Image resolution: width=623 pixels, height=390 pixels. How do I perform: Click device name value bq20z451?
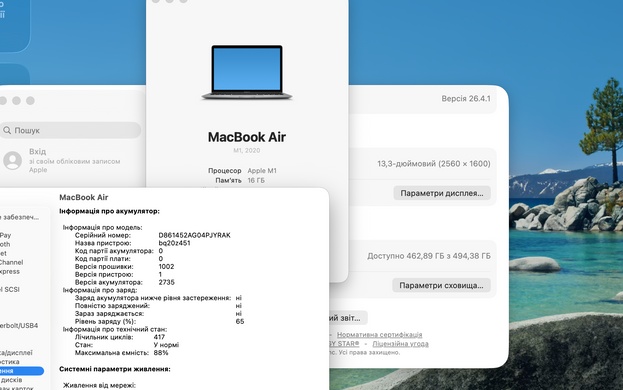tap(174, 243)
